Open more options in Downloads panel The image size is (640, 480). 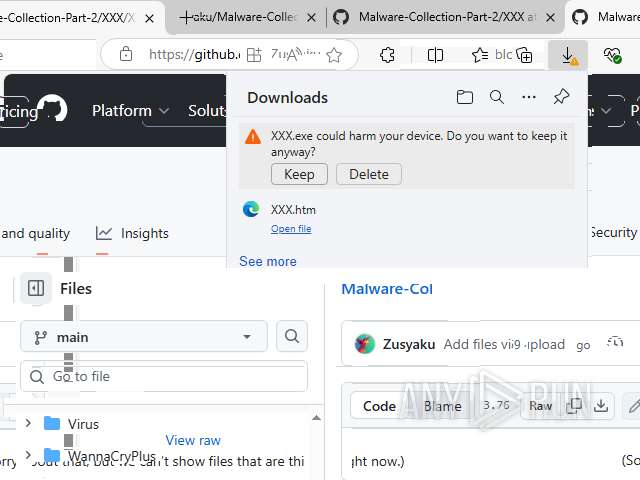529,97
